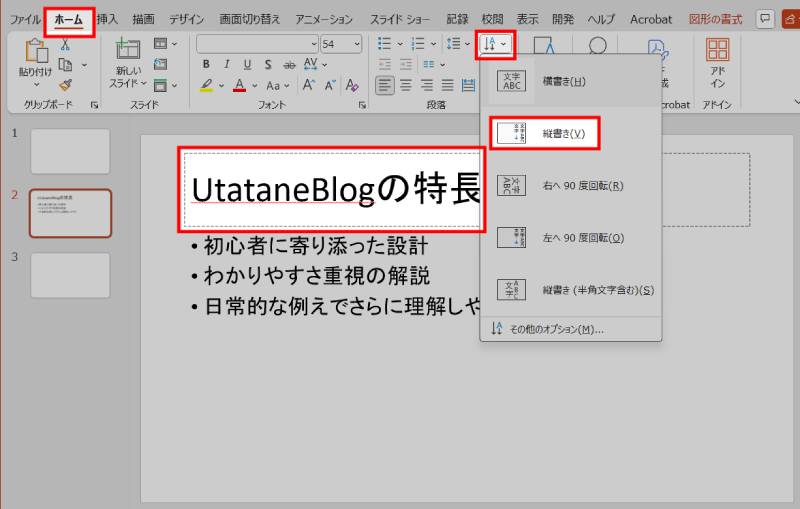Switch to the ホーム tab

[x=68, y=20]
